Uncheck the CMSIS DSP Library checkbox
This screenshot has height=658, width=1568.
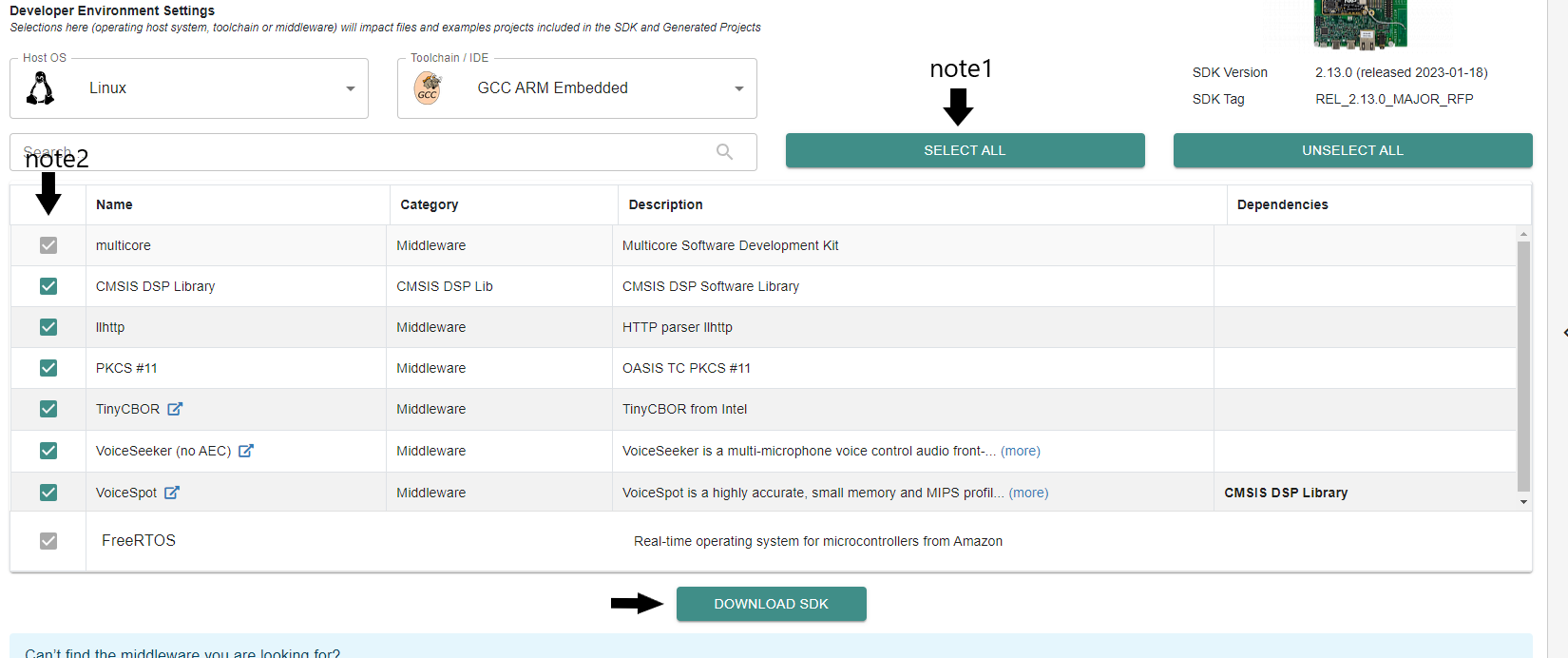(x=48, y=286)
